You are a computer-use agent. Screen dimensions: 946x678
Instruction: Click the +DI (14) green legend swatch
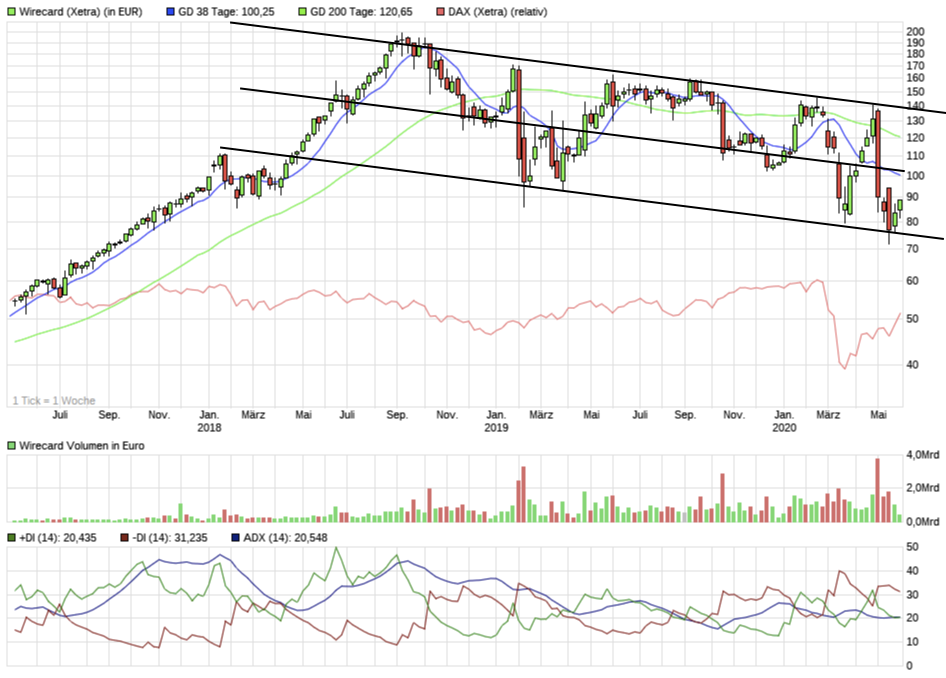pos(11,537)
